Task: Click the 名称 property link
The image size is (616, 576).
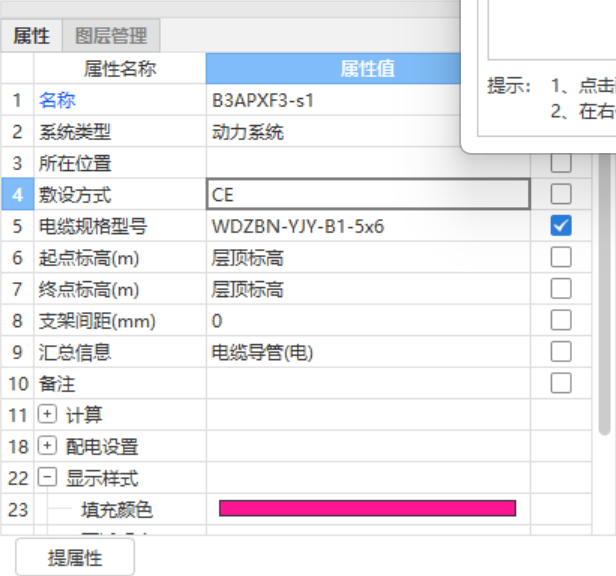Action: coord(57,100)
